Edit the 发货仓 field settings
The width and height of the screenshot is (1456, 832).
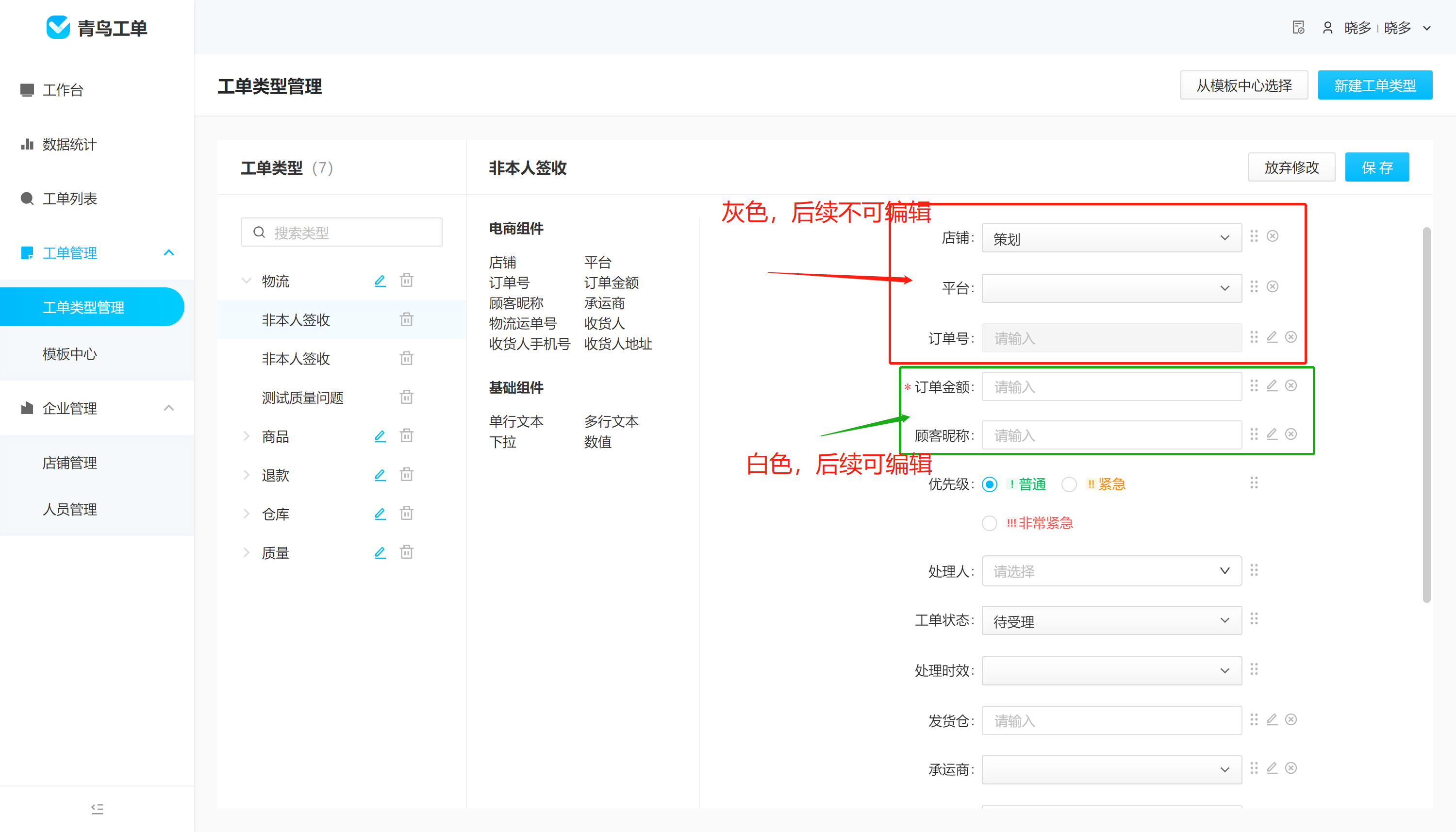[x=1272, y=719]
